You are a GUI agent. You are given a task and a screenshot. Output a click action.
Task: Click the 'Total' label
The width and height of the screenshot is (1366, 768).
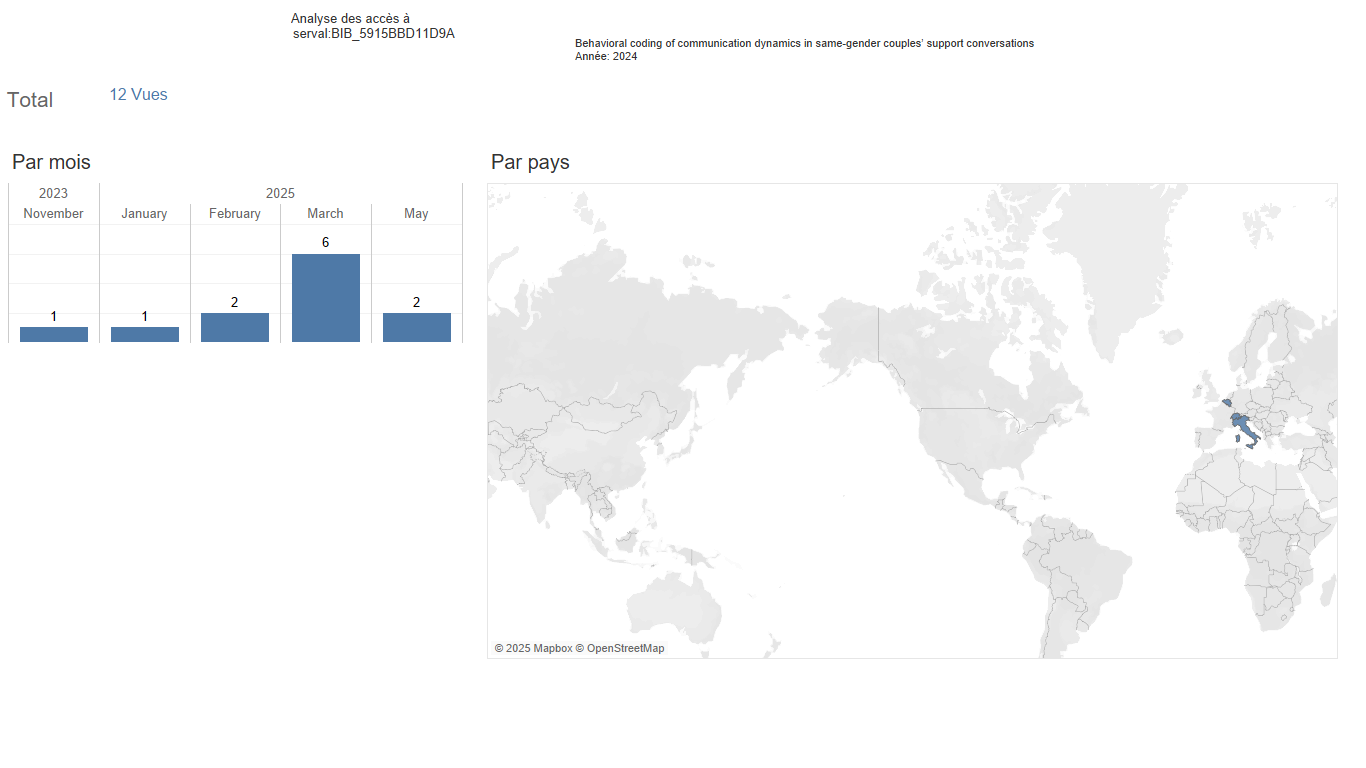click(x=30, y=100)
